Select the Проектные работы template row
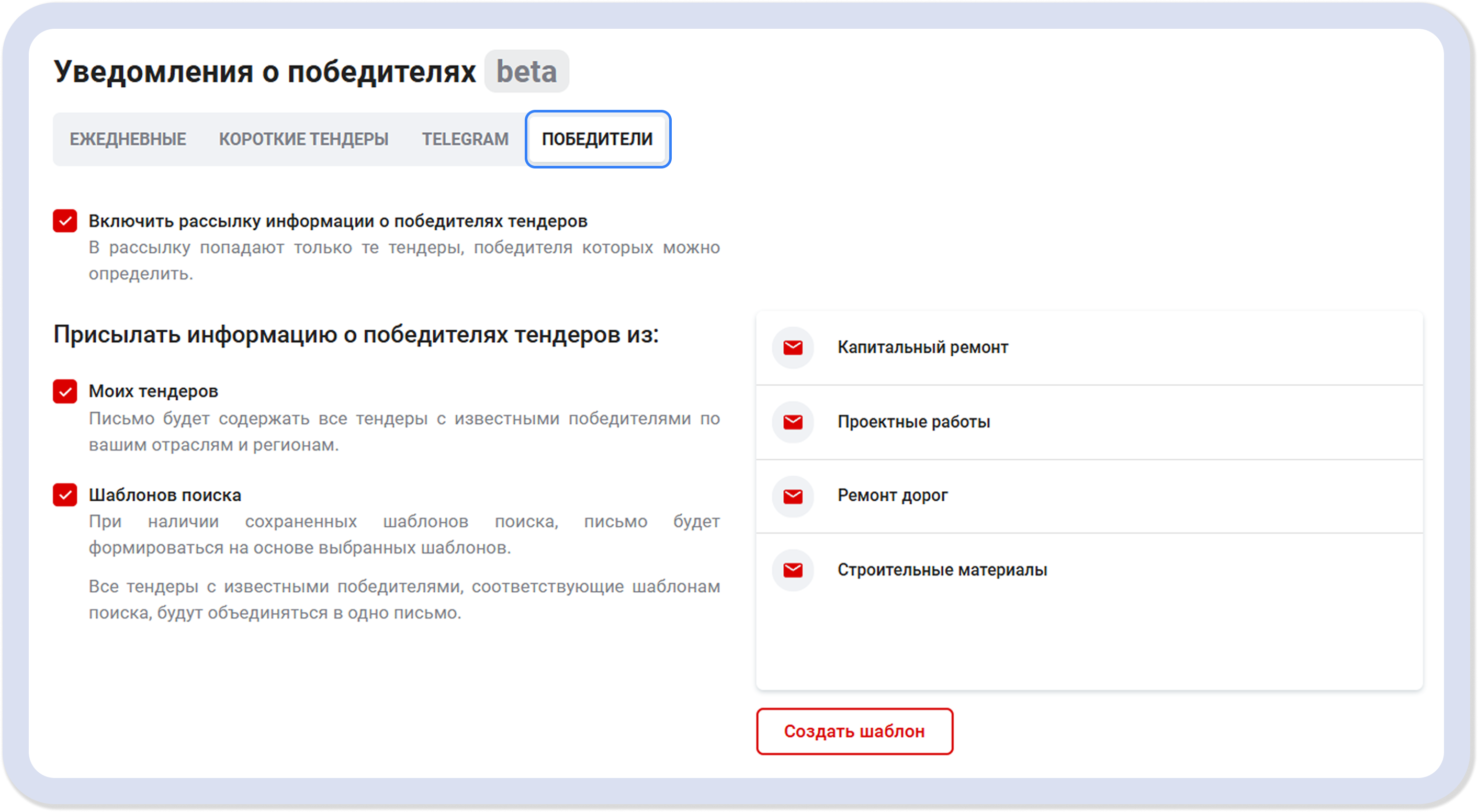Image resolution: width=1478 pixels, height=812 pixels. coord(914,422)
